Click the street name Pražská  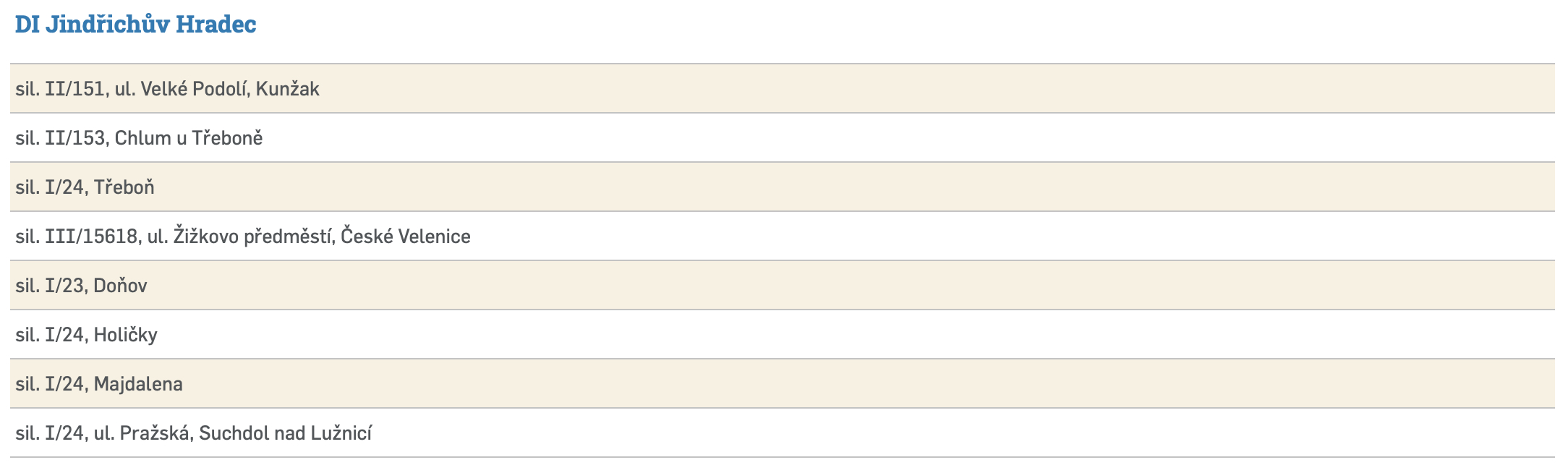155,433
